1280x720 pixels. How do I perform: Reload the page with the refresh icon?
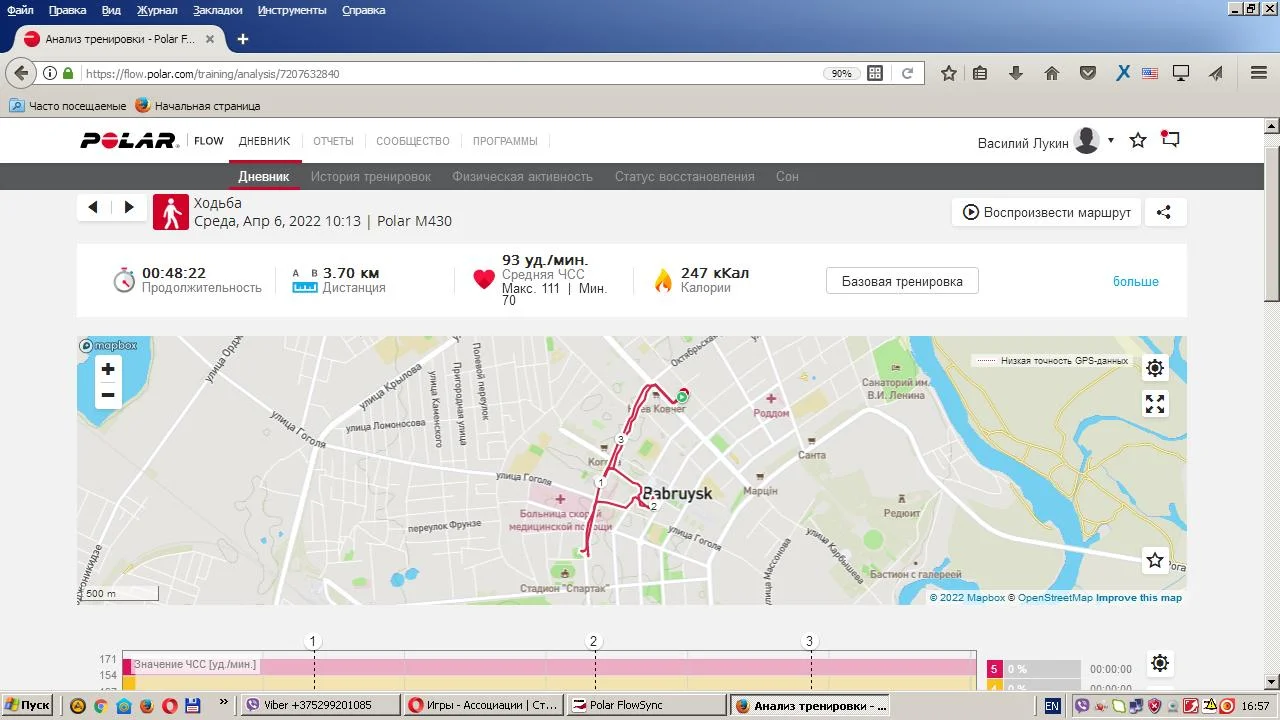click(907, 73)
